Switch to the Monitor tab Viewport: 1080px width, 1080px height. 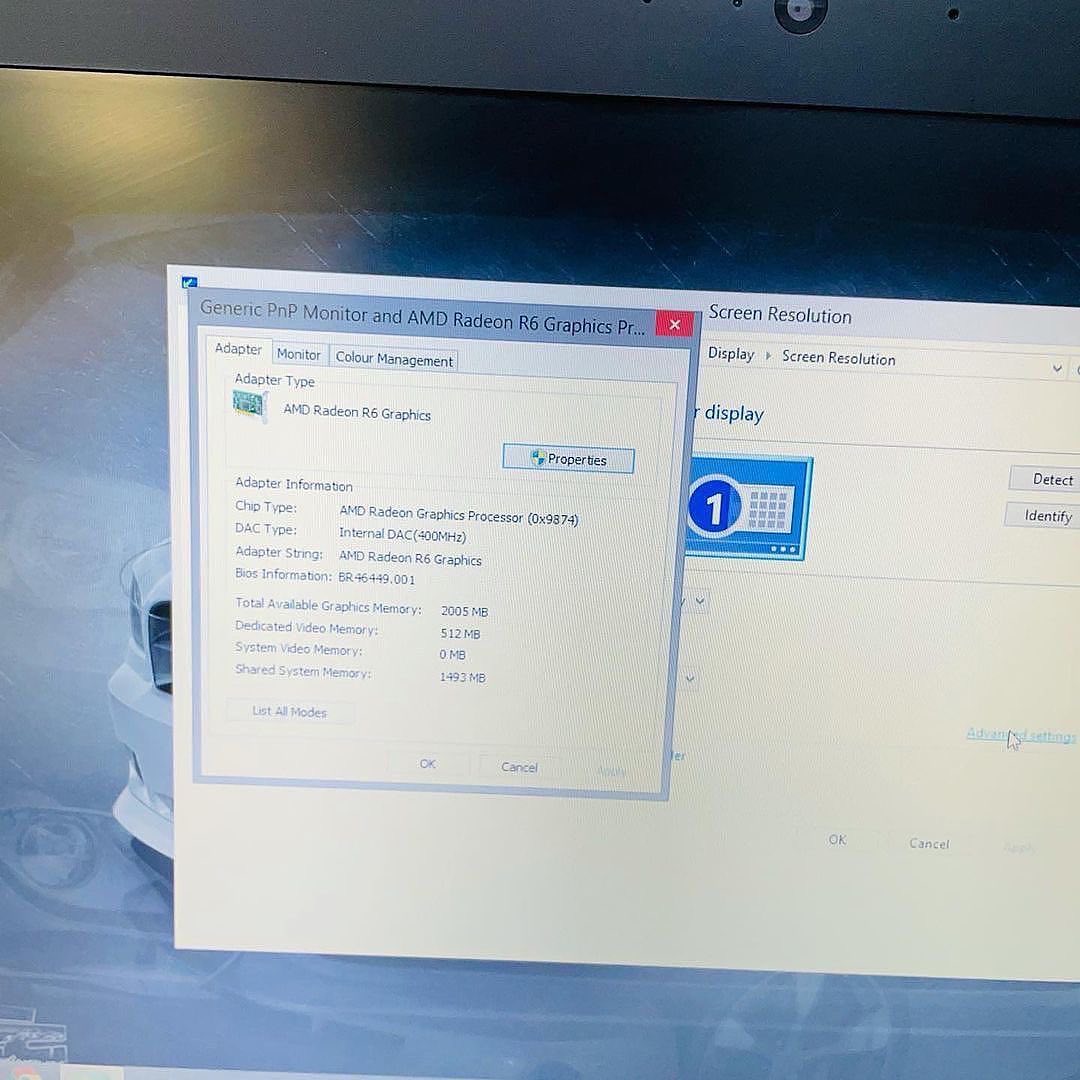pyautogui.click(x=298, y=355)
